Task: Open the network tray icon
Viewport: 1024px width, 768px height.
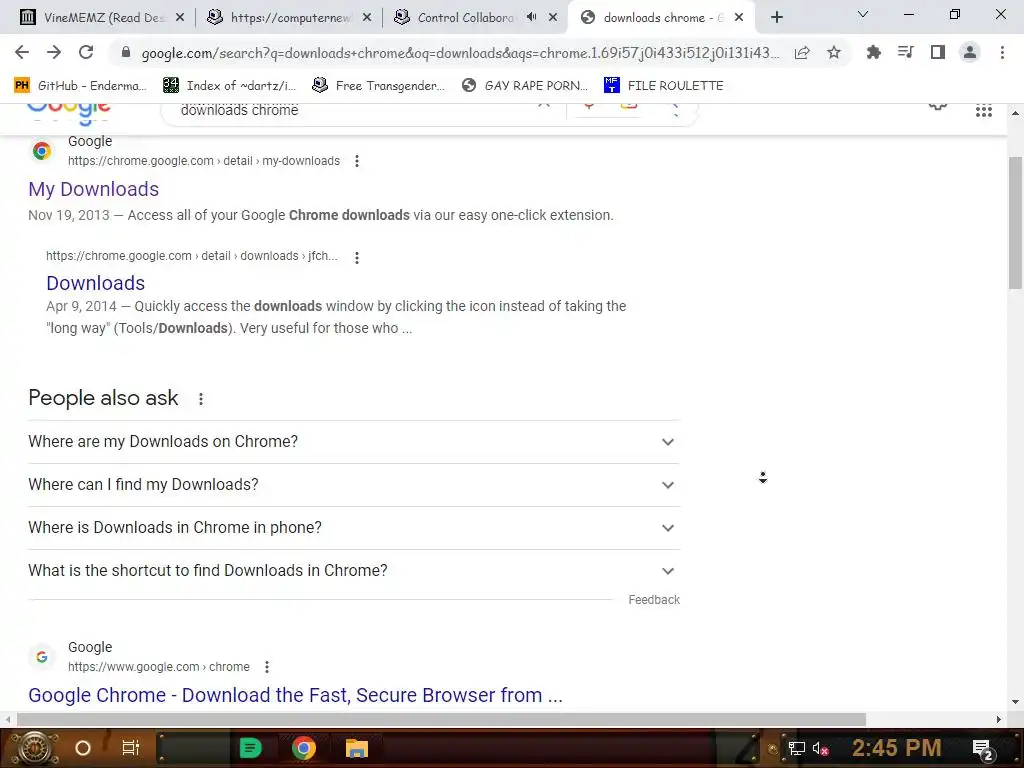Action: coord(796,748)
